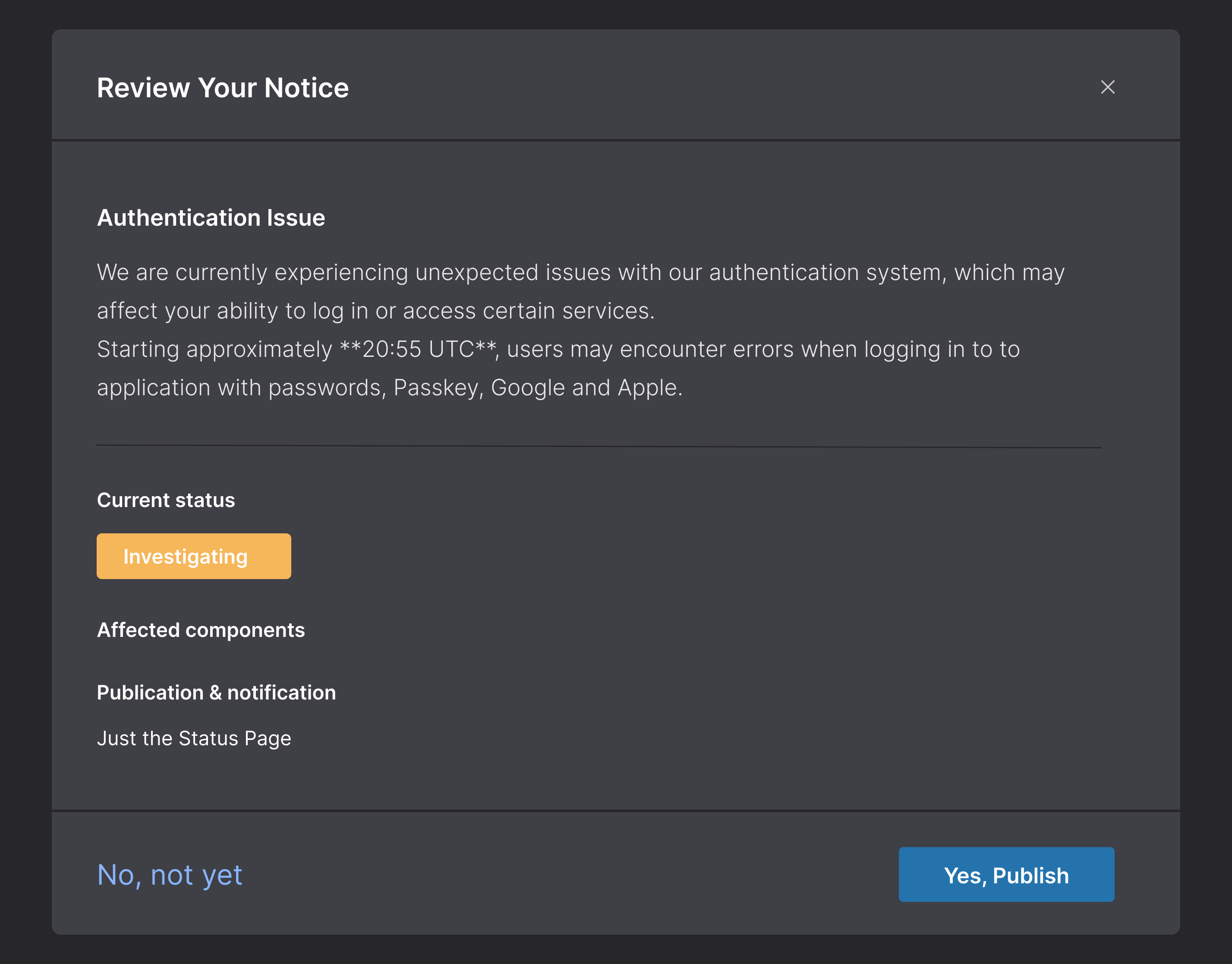Click the divider below the notice text
This screenshot has height=964, width=1232.
coord(598,445)
